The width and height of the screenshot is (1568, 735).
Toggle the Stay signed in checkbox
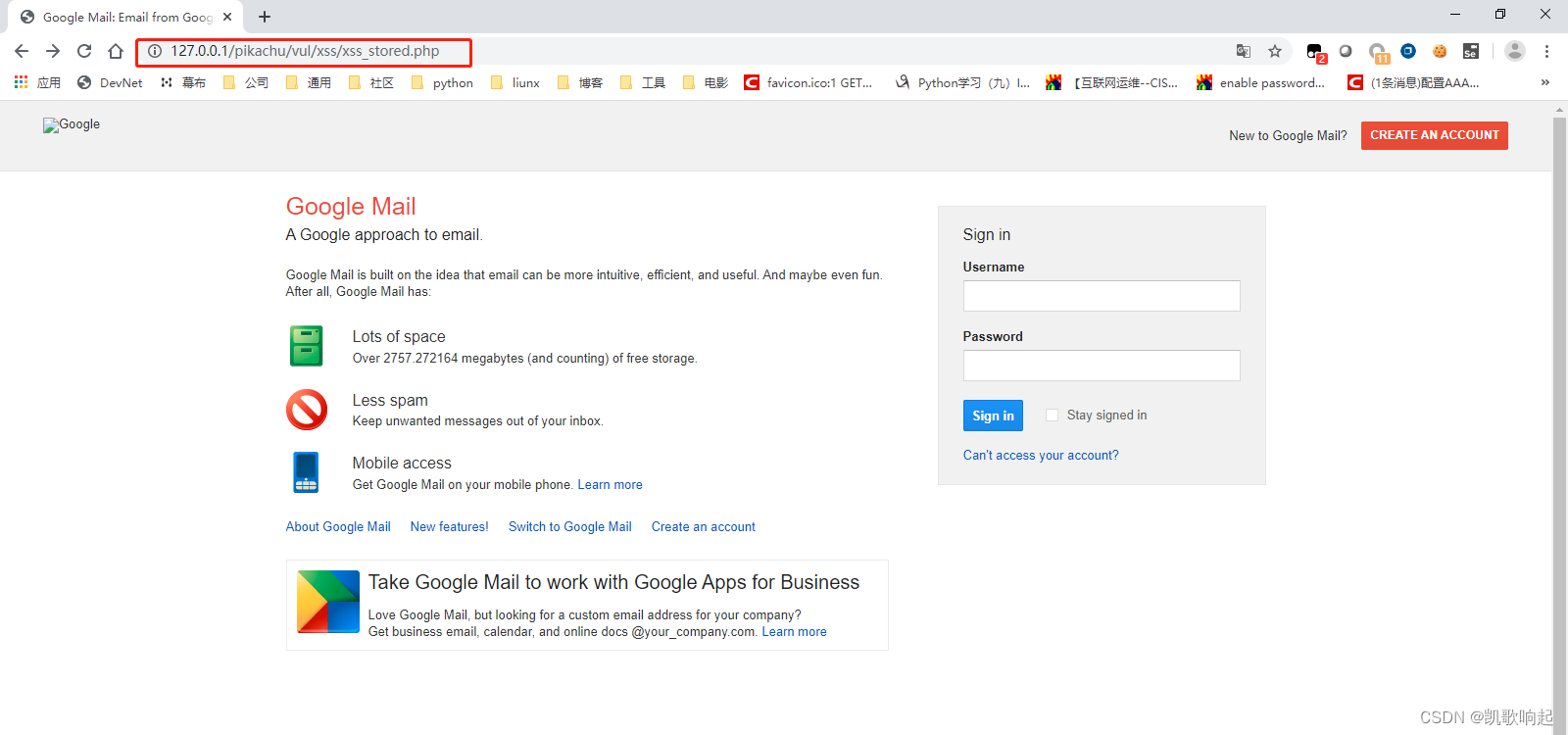click(x=1052, y=416)
